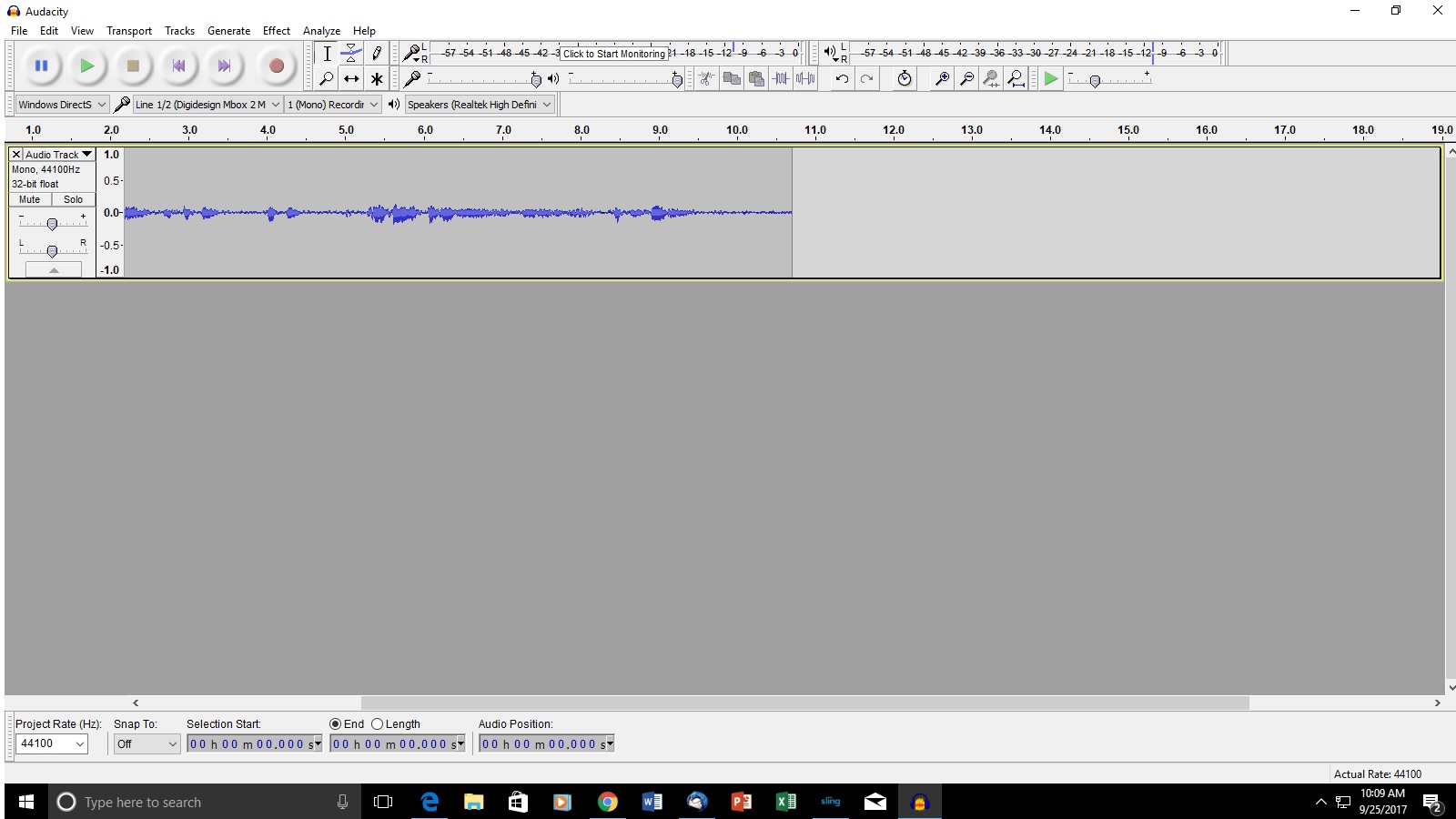Click the playback meter speaker icon
The width and height of the screenshot is (1456, 819).
(x=830, y=52)
